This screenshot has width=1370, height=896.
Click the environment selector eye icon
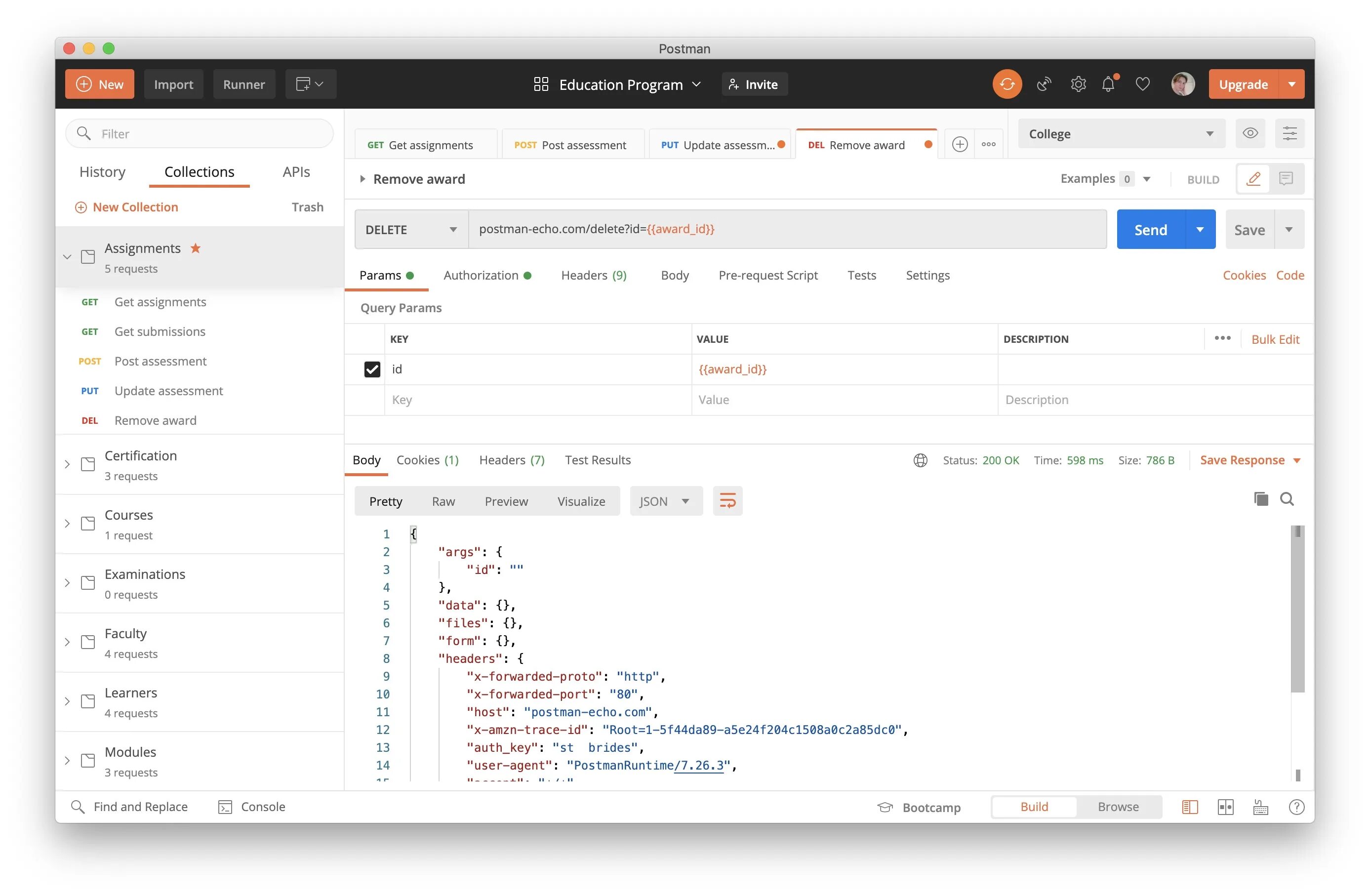[1249, 133]
